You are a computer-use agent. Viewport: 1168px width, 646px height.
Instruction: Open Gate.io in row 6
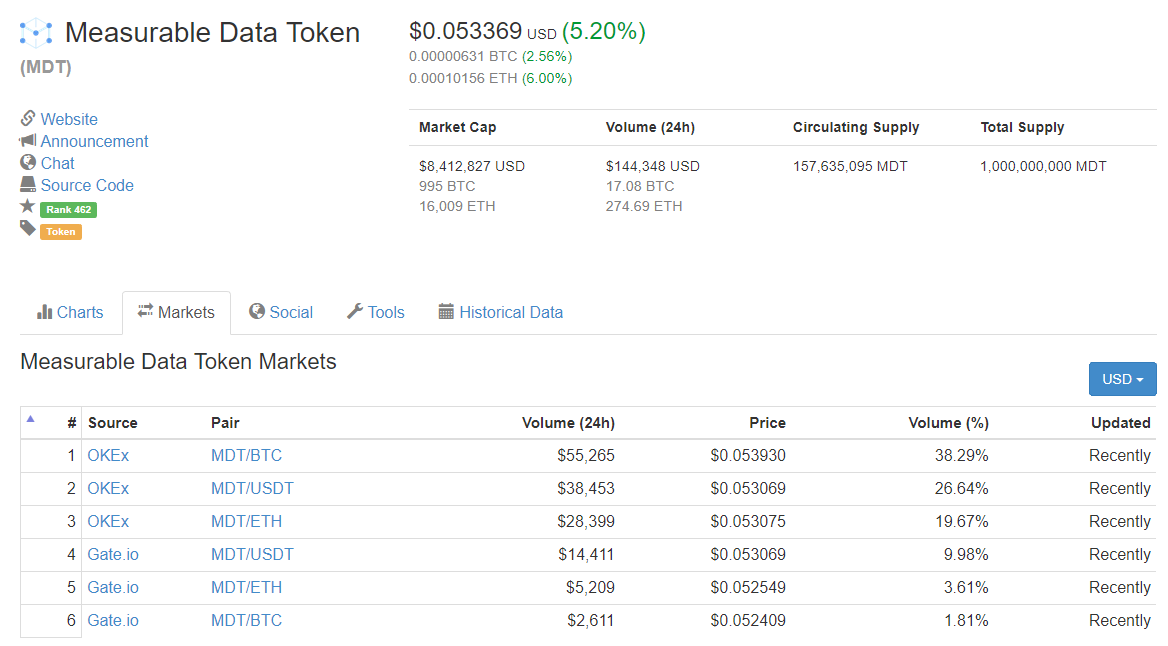pyautogui.click(x=113, y=620)
